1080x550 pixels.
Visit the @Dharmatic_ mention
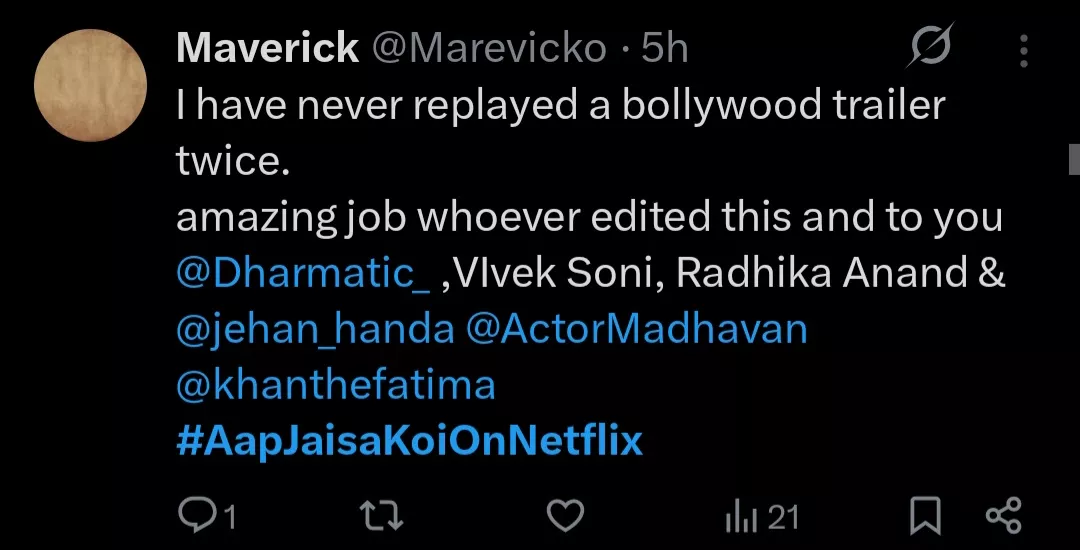click(x=303, y=275)
